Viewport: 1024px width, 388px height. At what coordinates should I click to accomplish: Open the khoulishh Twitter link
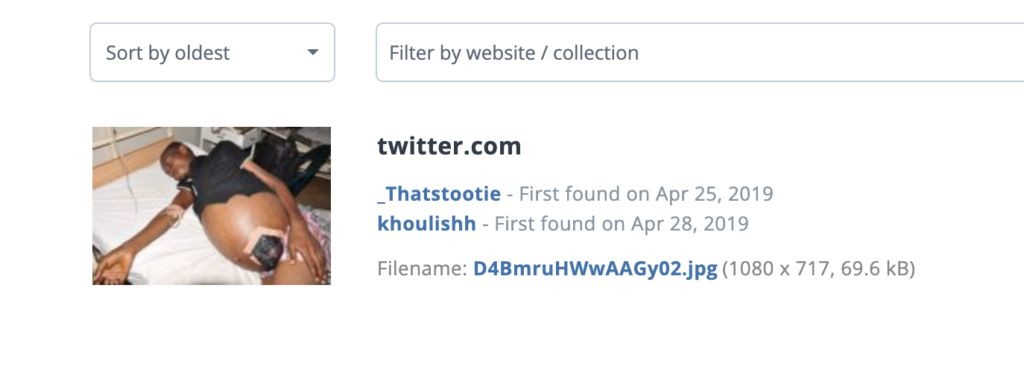426,224
